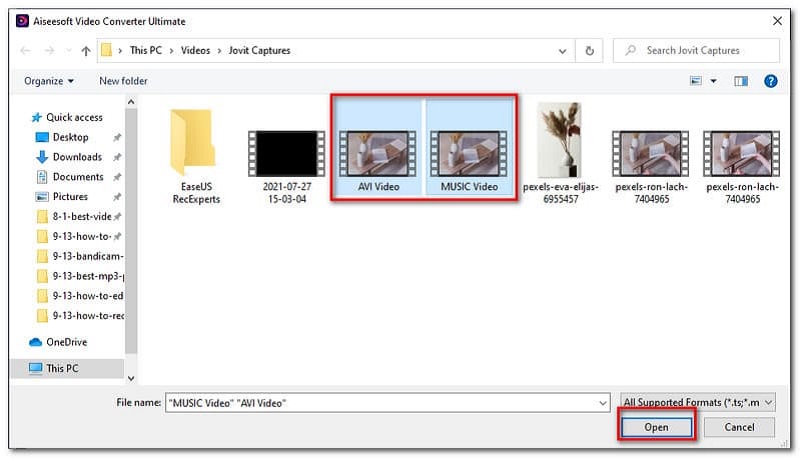Screen dimensions: 800x458
Task: Click the Back navigation arrow
Action: pyautogui.click(x=24, y=50)
